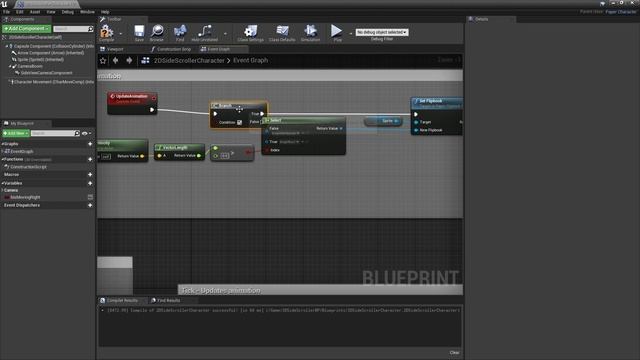Open Class Defaults from the toolbar
Viewport: 640px width, 360px height.
pyautogui.click(x=282, y=33)
